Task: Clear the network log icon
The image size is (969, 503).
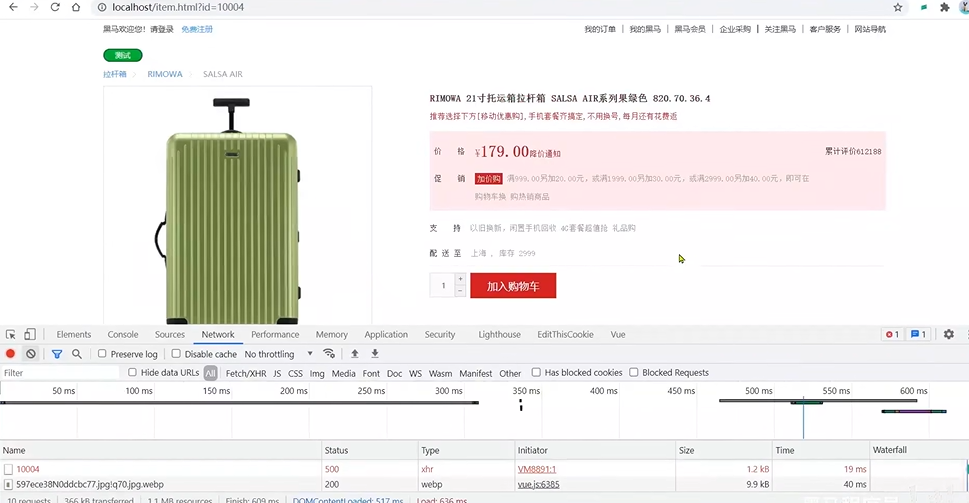Action: coord(31,353)
